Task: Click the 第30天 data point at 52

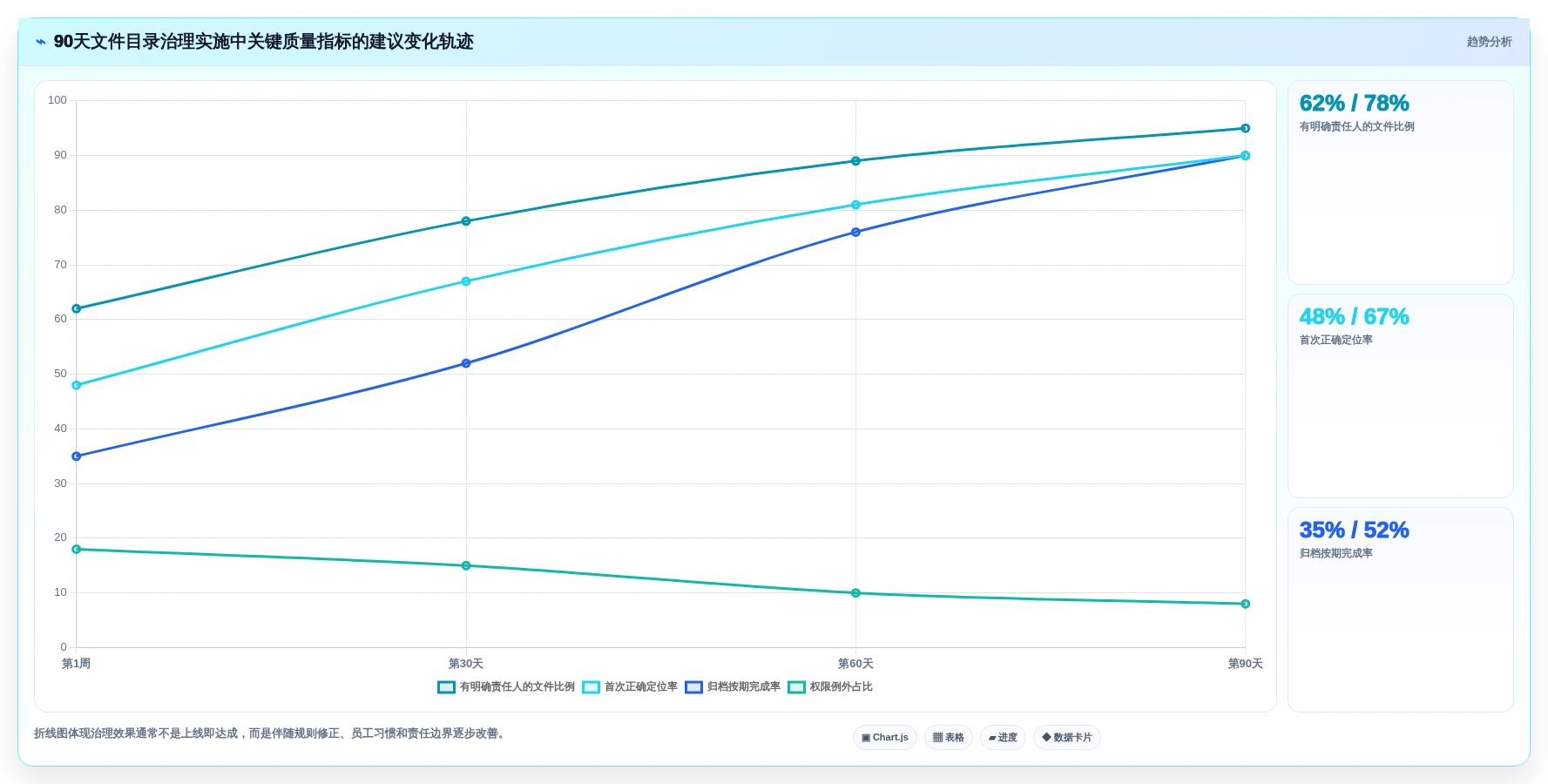Action: click(466, 363)
